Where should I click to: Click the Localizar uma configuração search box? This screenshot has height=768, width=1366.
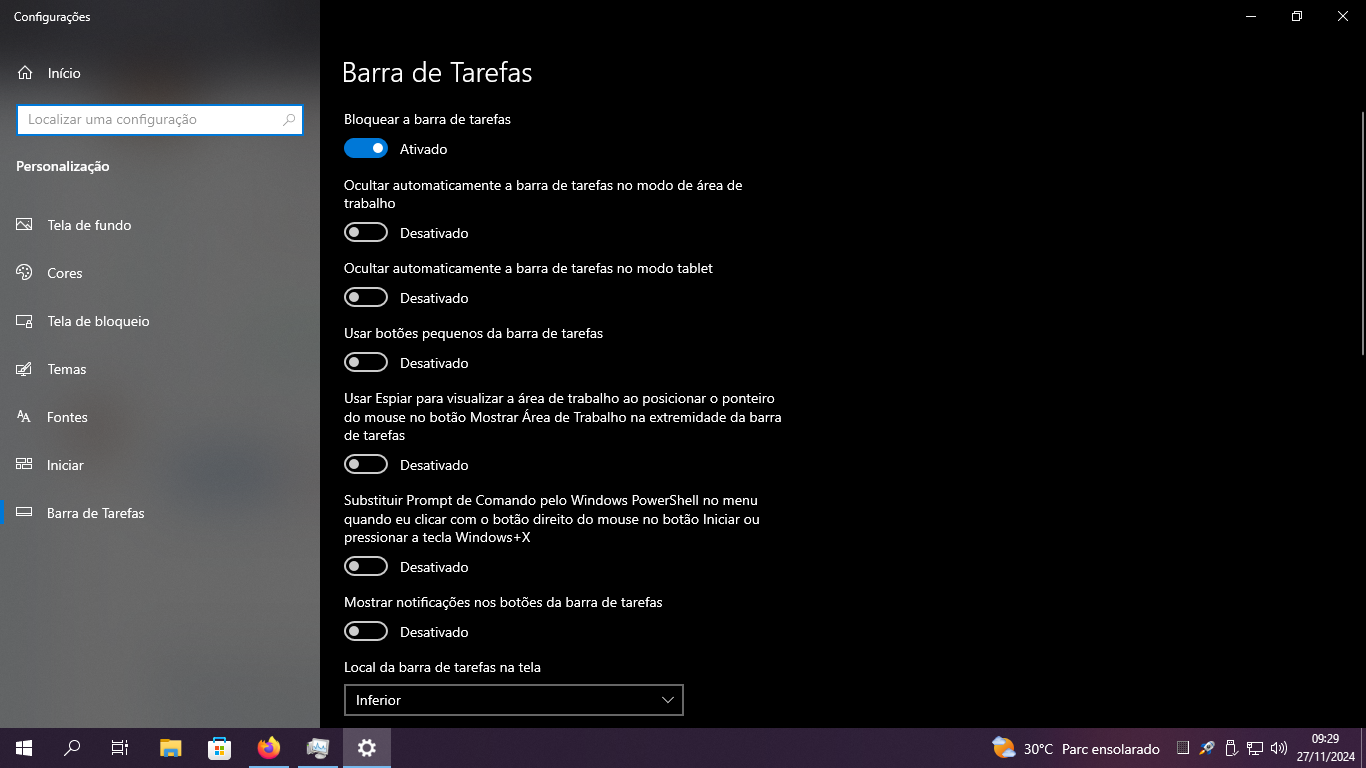point(160,120)
